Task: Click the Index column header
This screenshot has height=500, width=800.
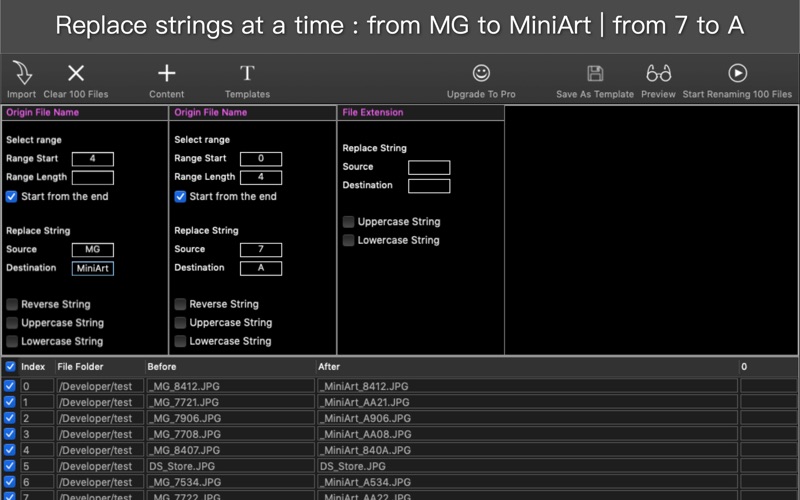Action: click(x=33, y=367)
